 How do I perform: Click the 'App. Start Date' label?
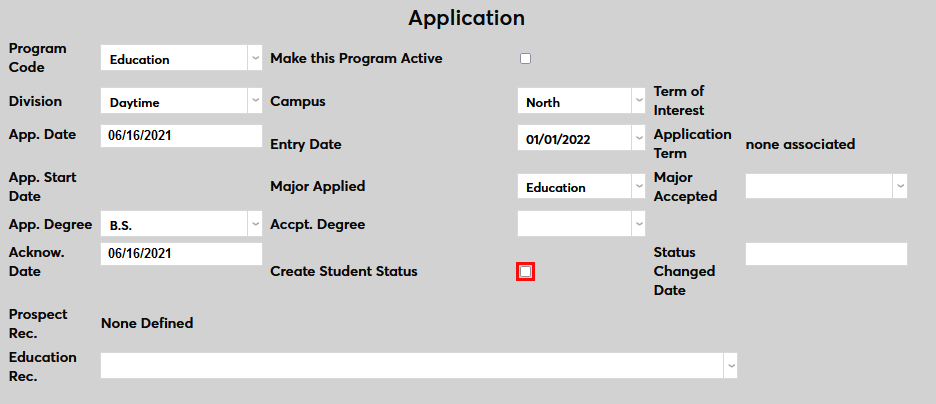click(42, 187)
